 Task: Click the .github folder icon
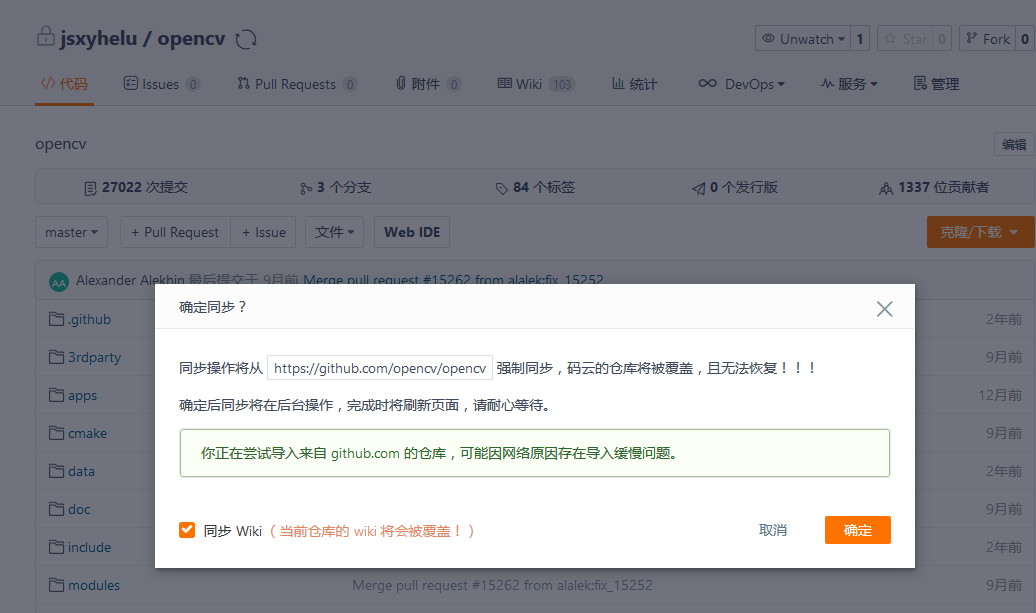[56, 319]
